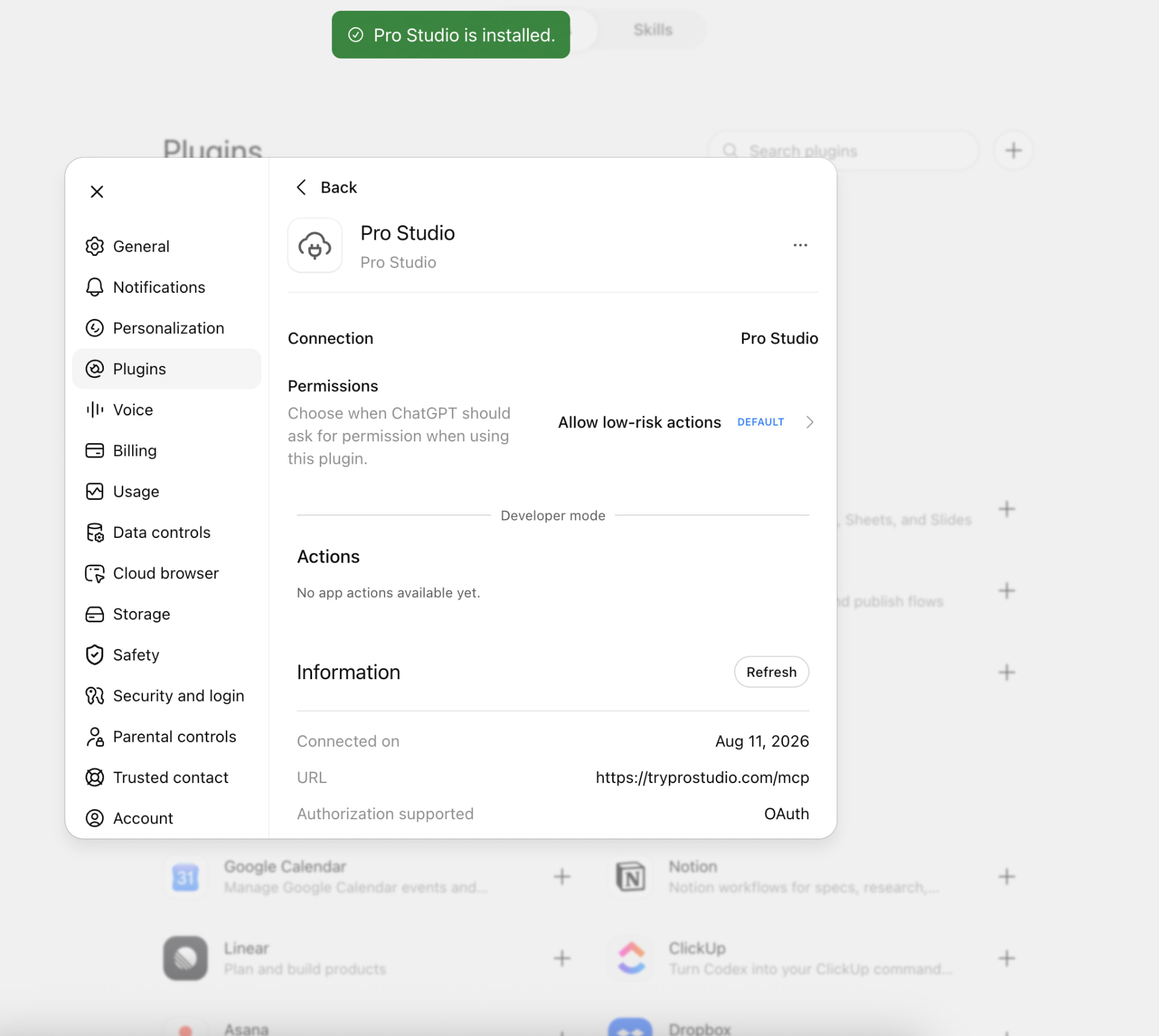The width and height of the screenshot is (1159, 1036).
Task: Close the settings dialog with the X icon
Action: point(97,191)
